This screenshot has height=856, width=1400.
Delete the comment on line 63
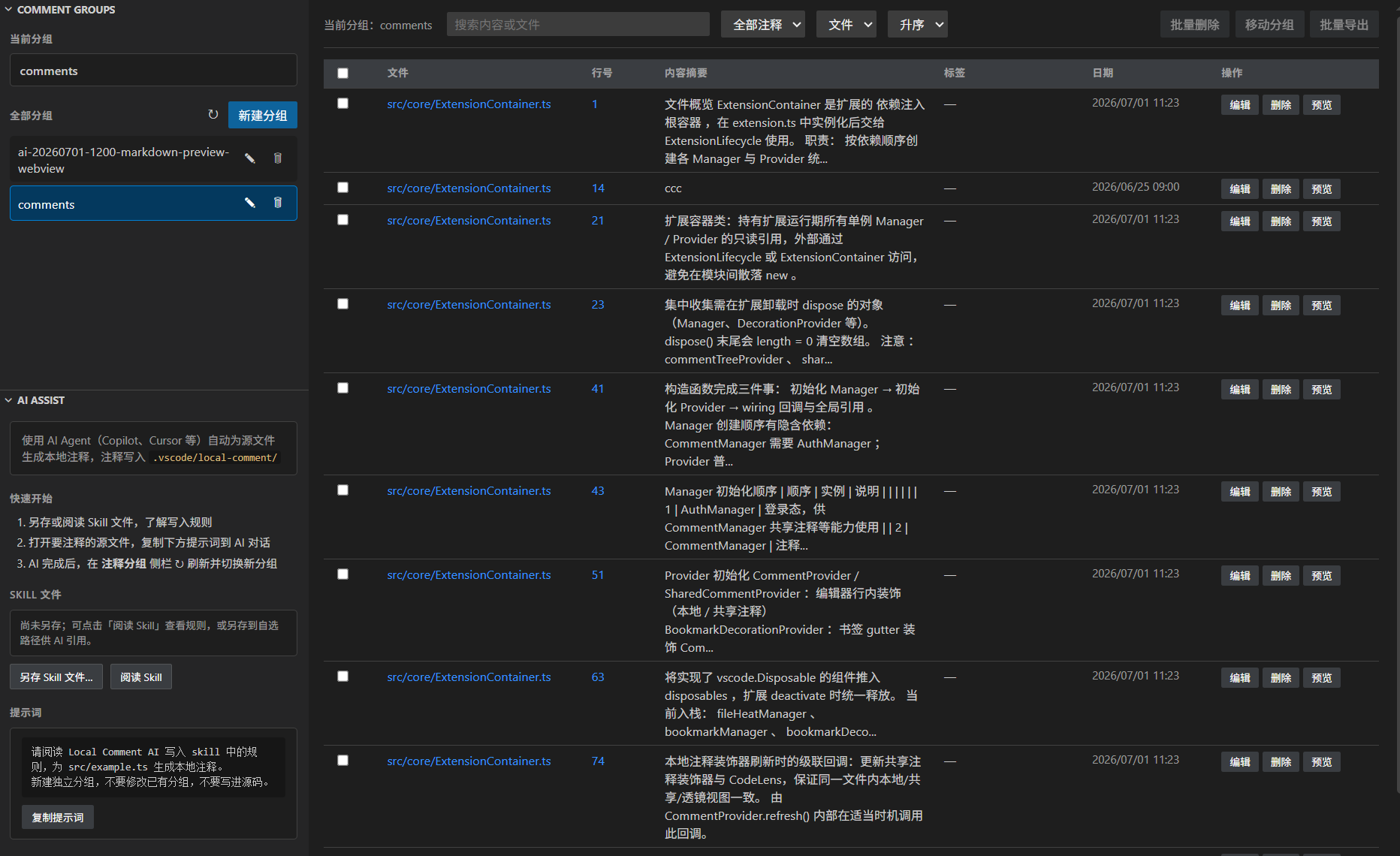(x=1281, y=677)
